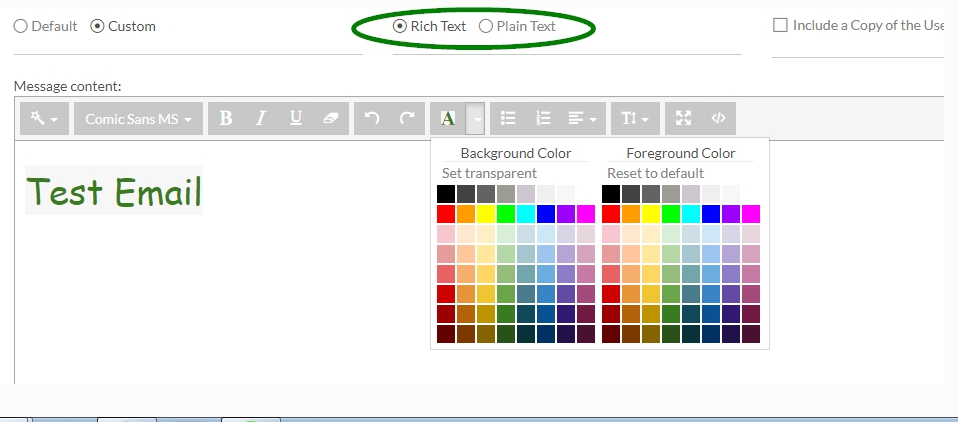Insert an ordered numbered list
The image size is (958, 422).
543,118
